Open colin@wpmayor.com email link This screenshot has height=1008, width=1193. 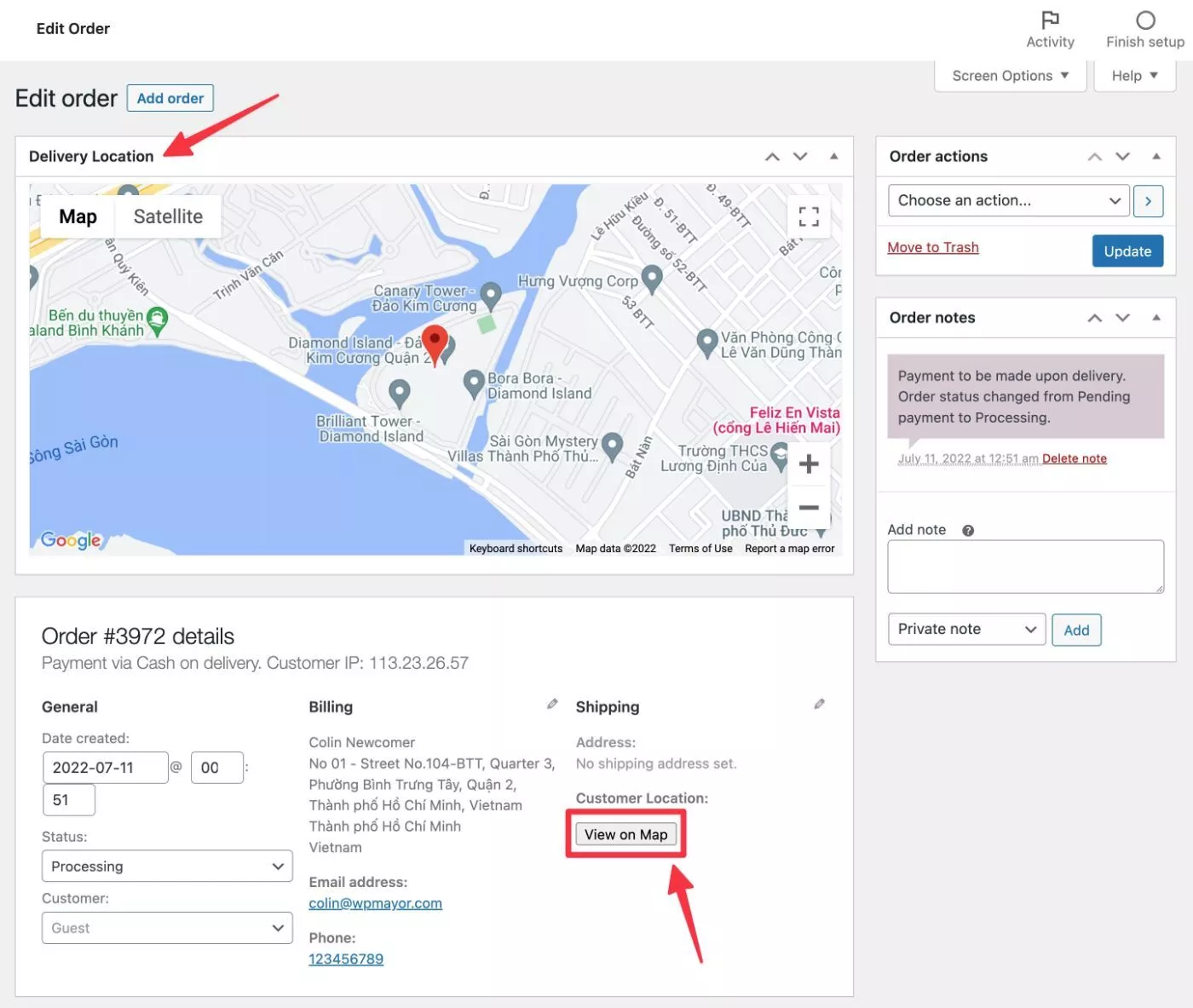376,903
